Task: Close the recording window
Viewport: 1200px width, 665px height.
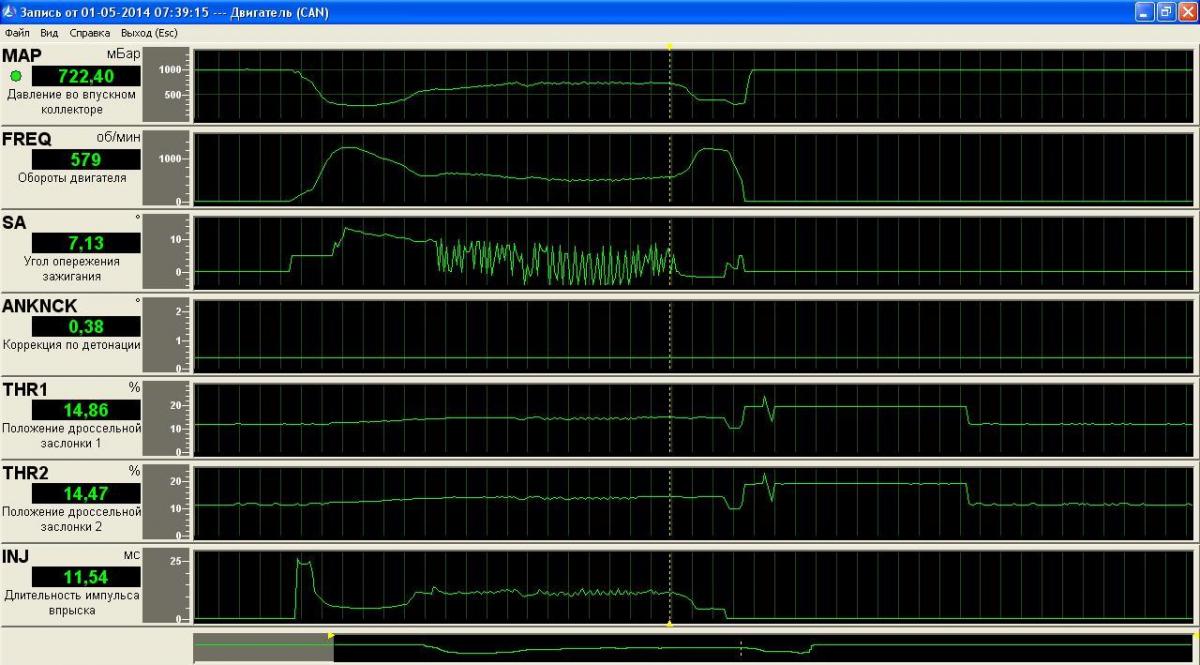Action: pos(1187,12)
